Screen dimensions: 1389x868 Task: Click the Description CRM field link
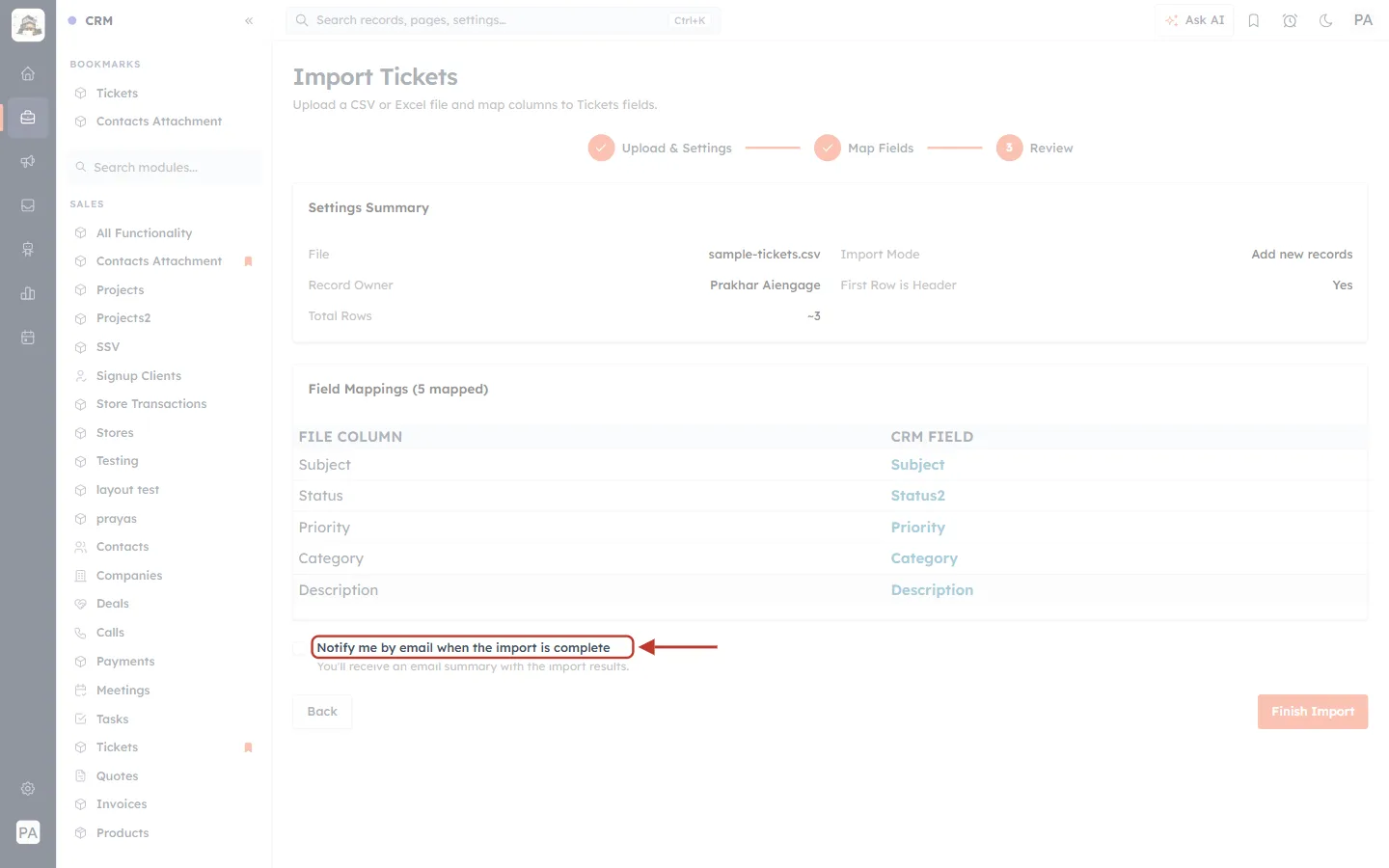pos(932,590)
